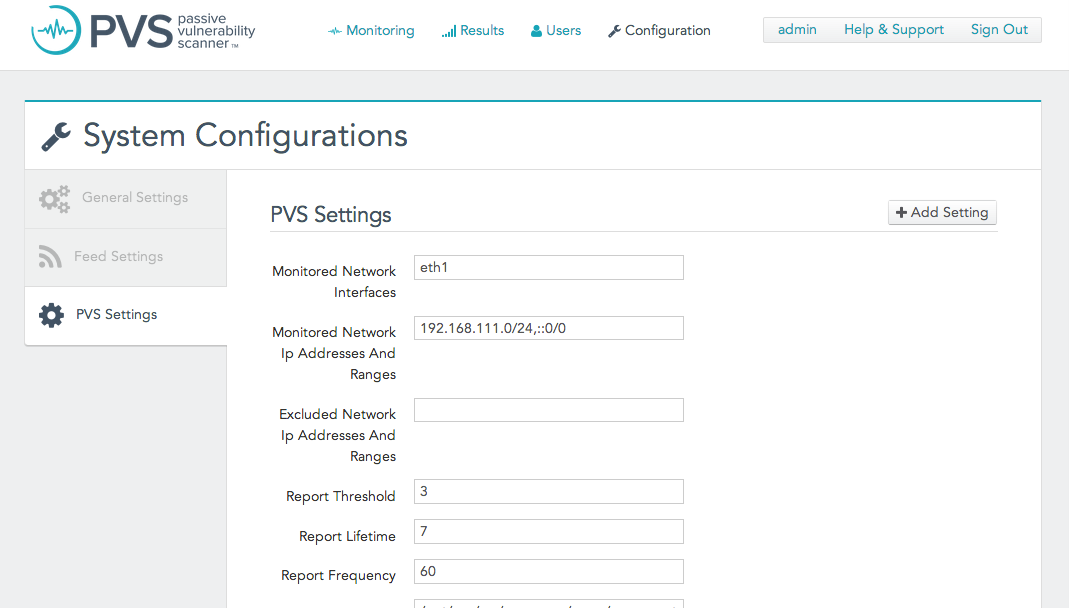The height and width of the screenshot is (608, 1069).
Task: Click the Report Threshold label
Action: pyautogui.click(x=341, y=496)
